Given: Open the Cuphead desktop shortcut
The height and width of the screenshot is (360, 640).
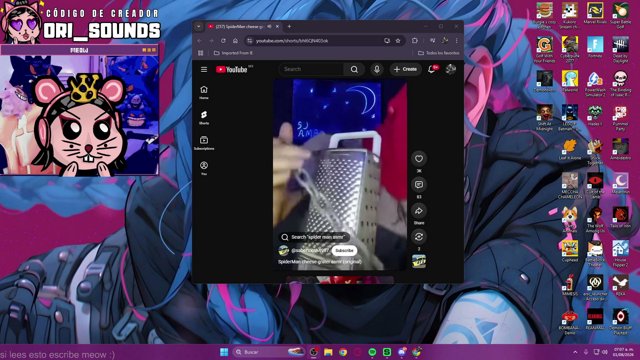Looking at the screenshot, I should 570,251.
